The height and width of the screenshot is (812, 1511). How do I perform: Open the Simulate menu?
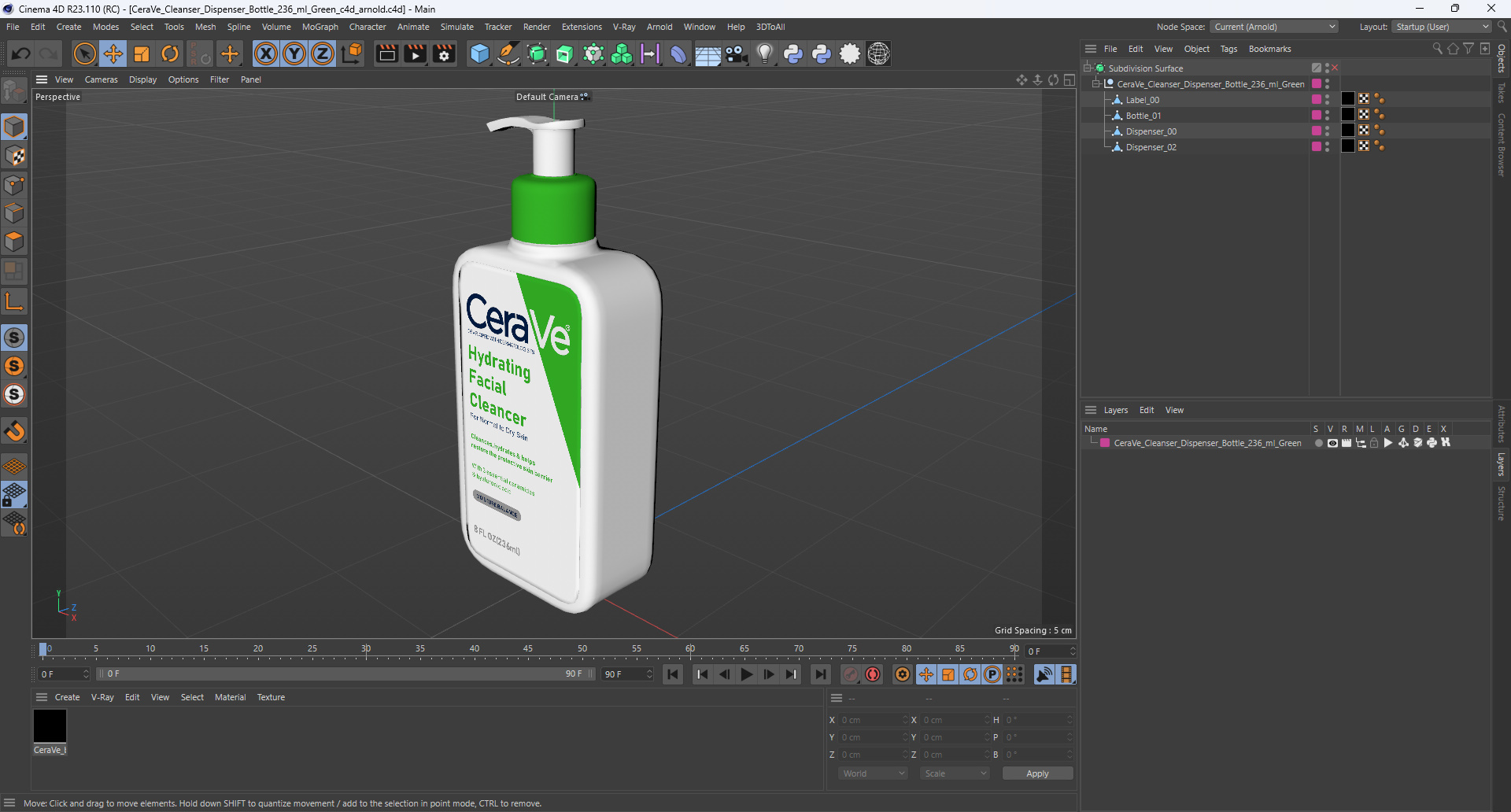(456, 27)
